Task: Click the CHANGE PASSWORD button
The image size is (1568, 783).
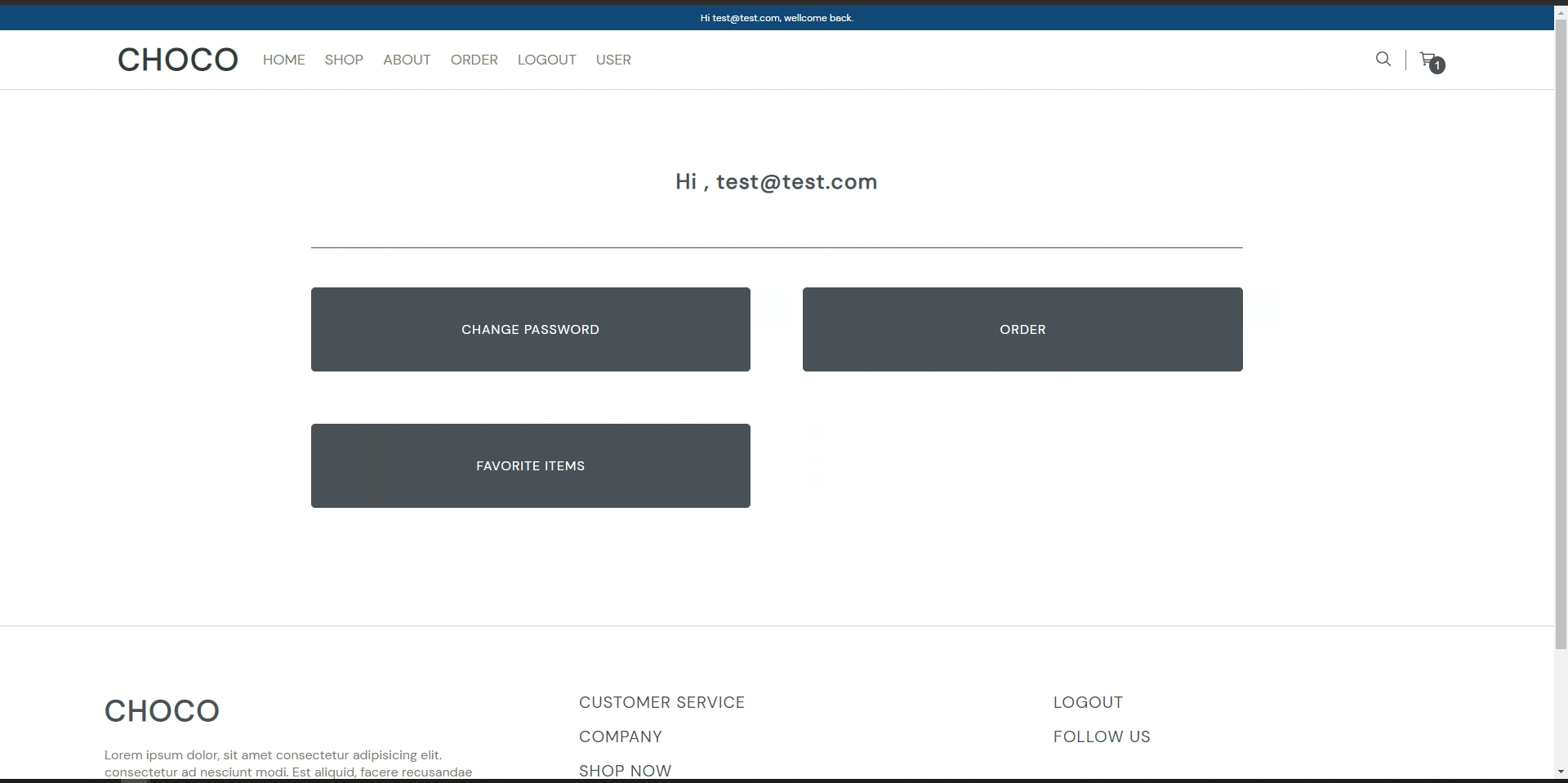Action: (x=531, y=329)
